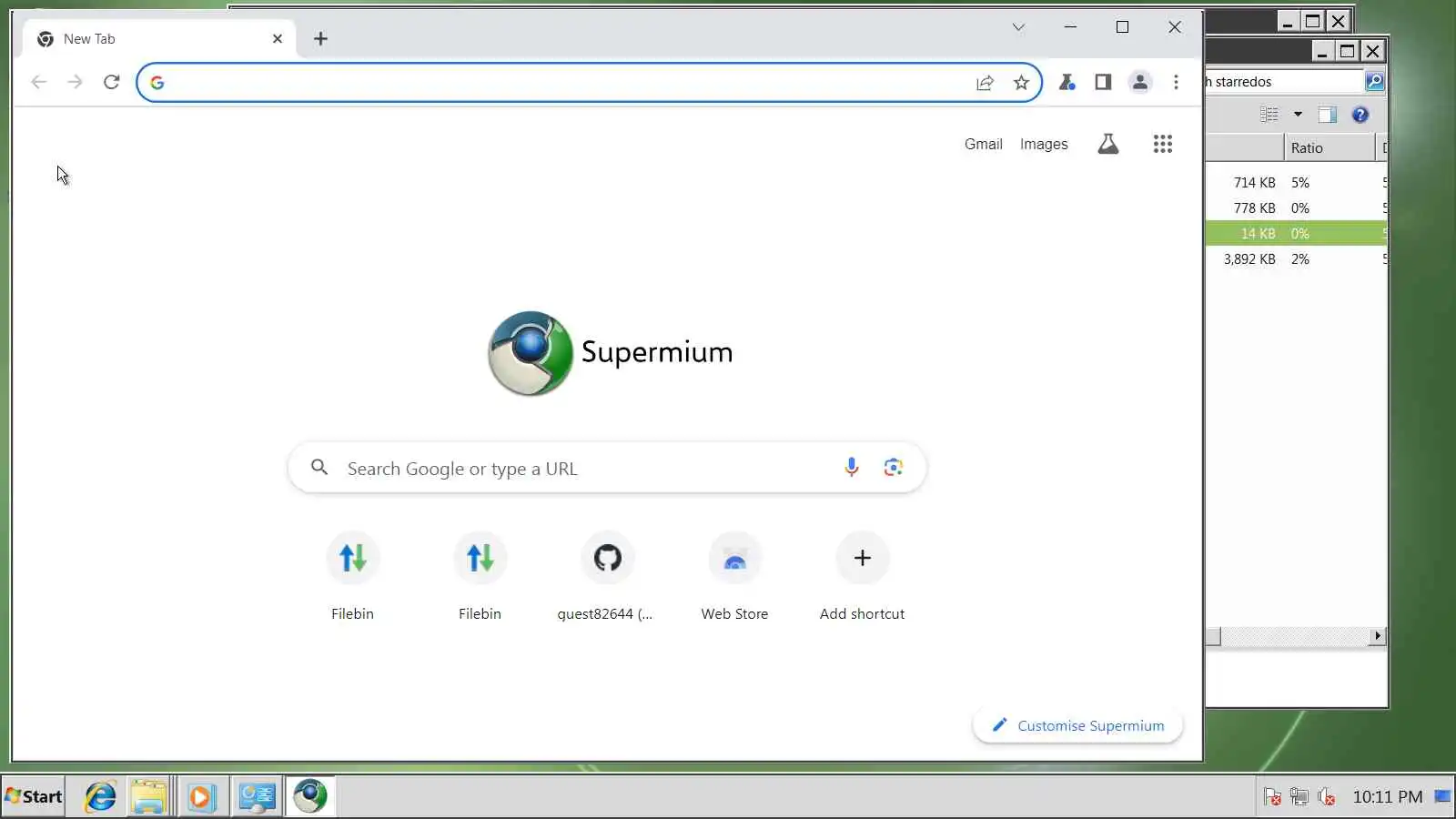Screen dimensions: 1456x819
Task: Toggle the browser side panel
Action: click(1103, 83)
